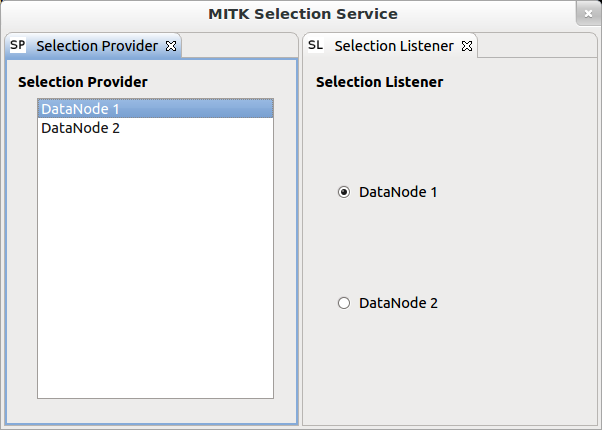
Task: Select the DataNode 1 radio button circle
Action: click(x=344, y=192)
